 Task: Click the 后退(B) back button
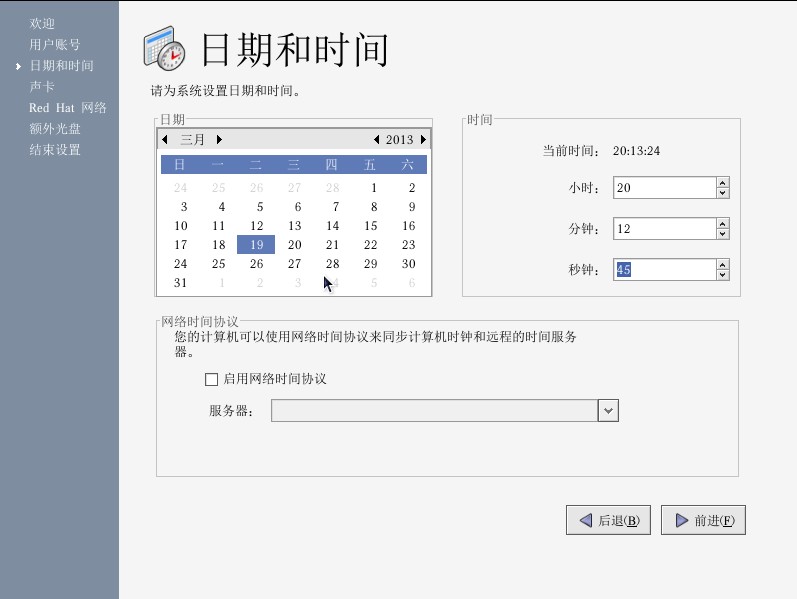coord(608,520)
